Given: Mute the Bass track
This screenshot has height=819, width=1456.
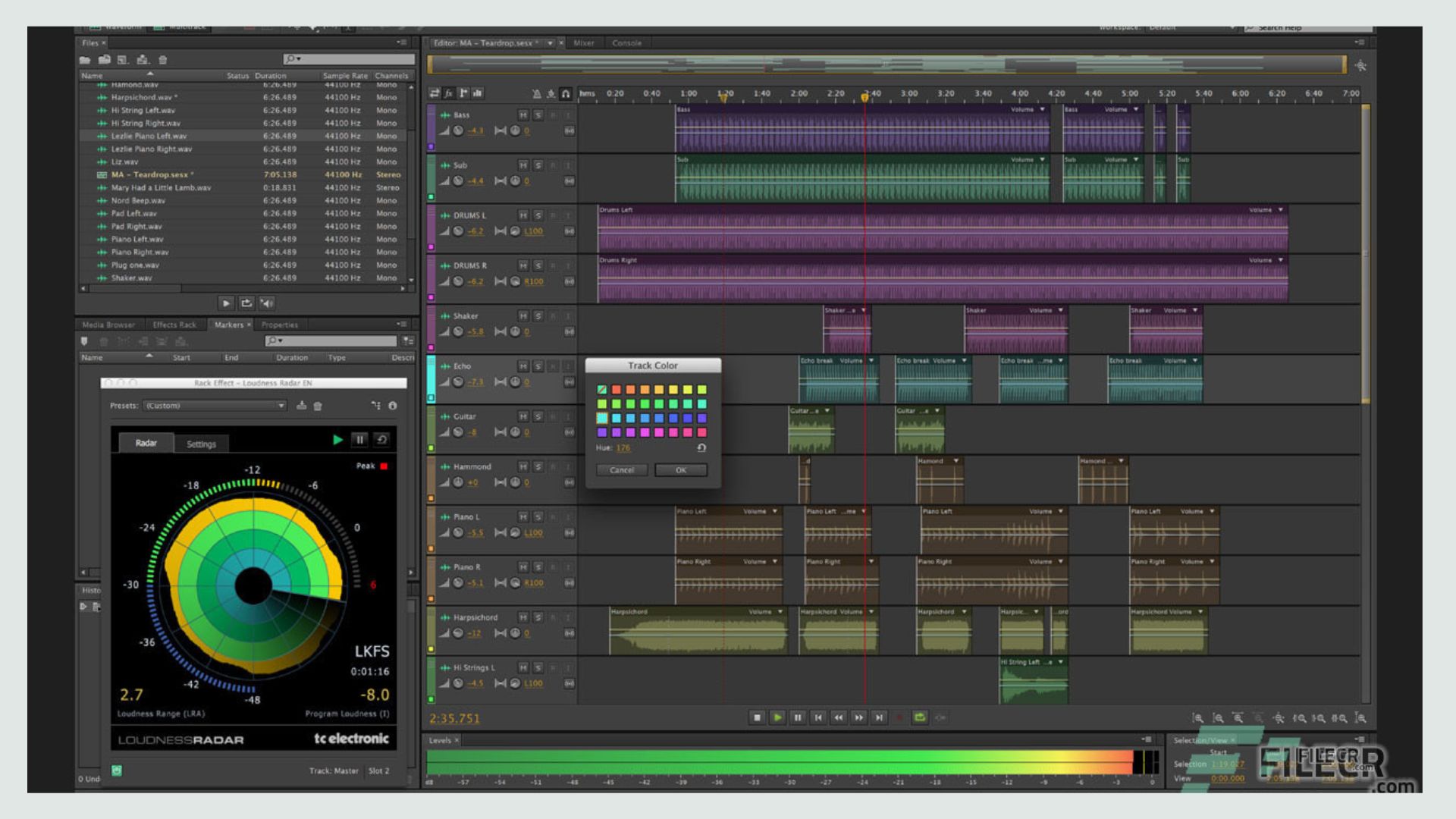Looking at the screenshot, I should (523, 115).
